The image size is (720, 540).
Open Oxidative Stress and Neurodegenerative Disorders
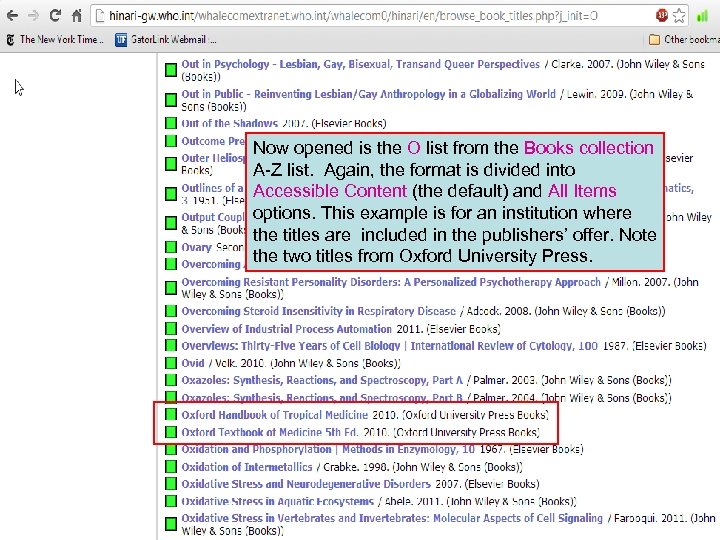coord(306,484)
